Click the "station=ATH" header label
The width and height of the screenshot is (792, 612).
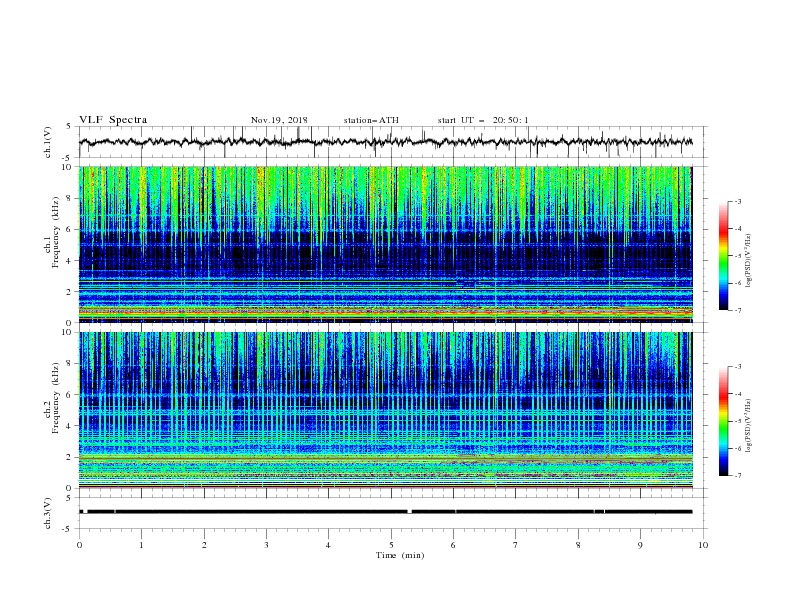[x=371, y=120]
